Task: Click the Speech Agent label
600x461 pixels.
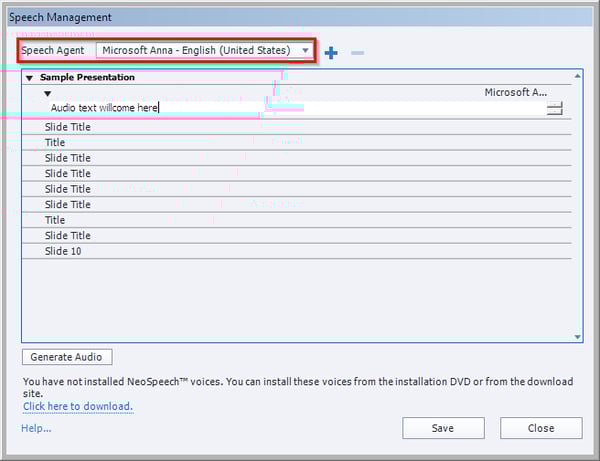Action: point(52,50)
